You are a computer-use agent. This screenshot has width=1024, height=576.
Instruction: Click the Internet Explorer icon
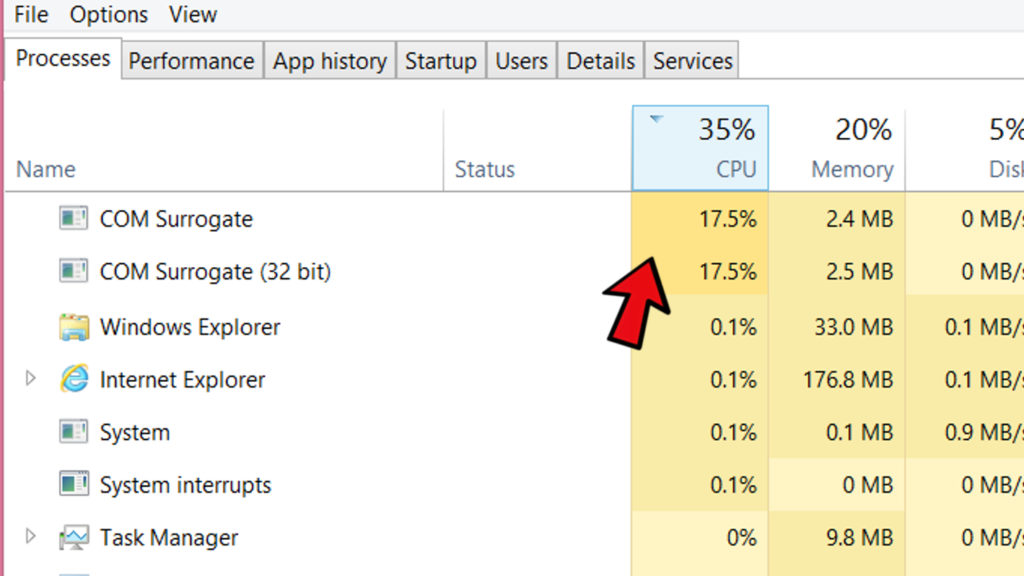[x=73, y=379]
